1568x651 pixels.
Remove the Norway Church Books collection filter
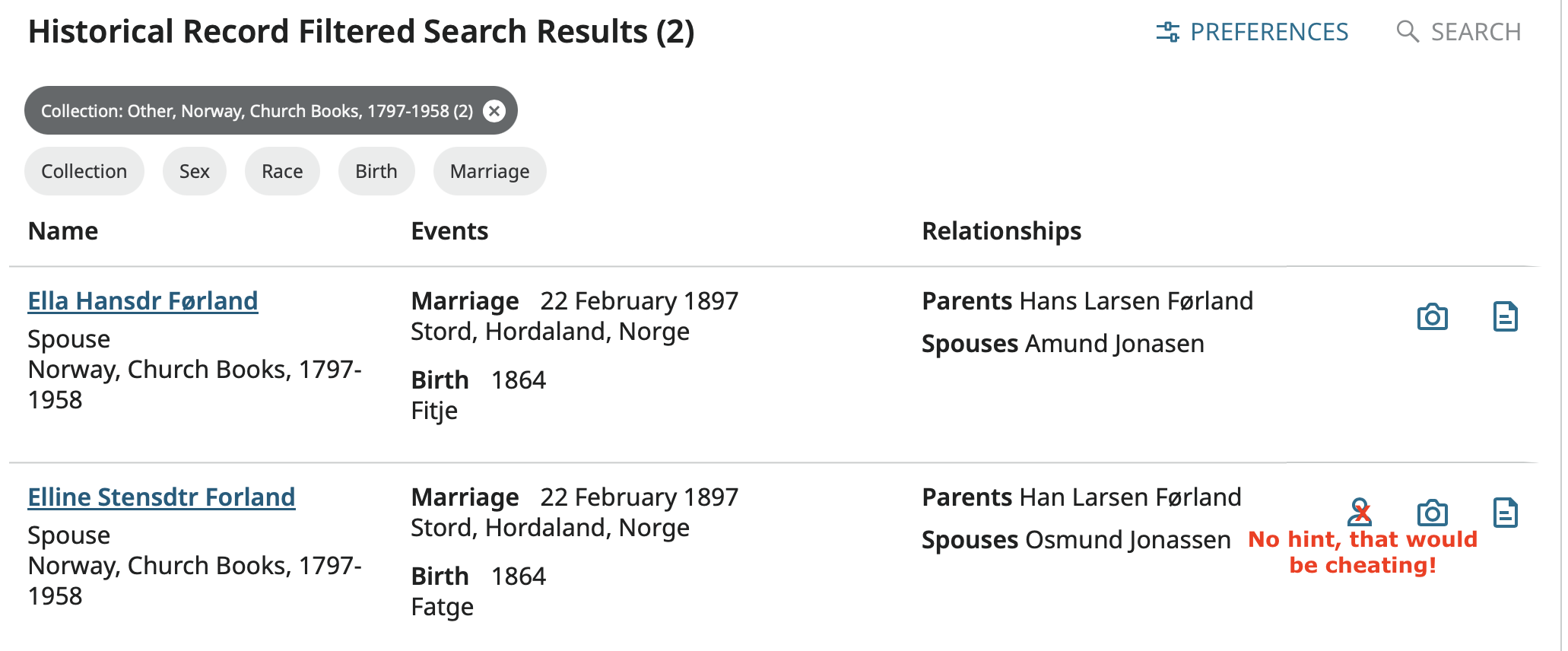tap(494, 111)
